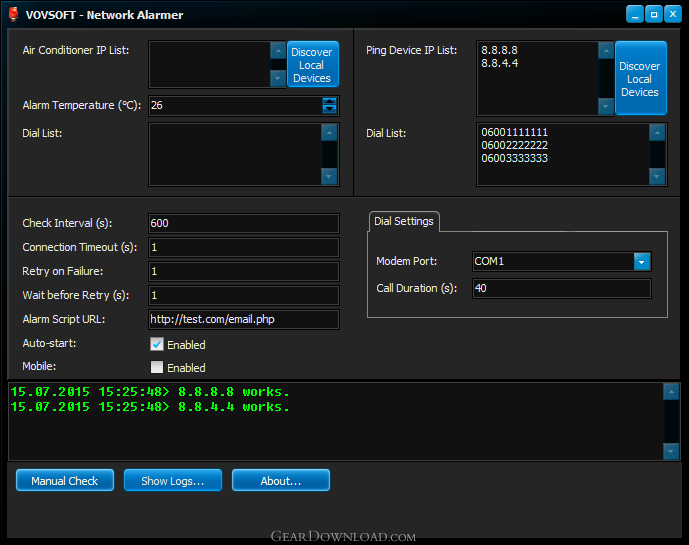
Task: Click the red alarm app icon in title bar
Action: tap(14, 15)
